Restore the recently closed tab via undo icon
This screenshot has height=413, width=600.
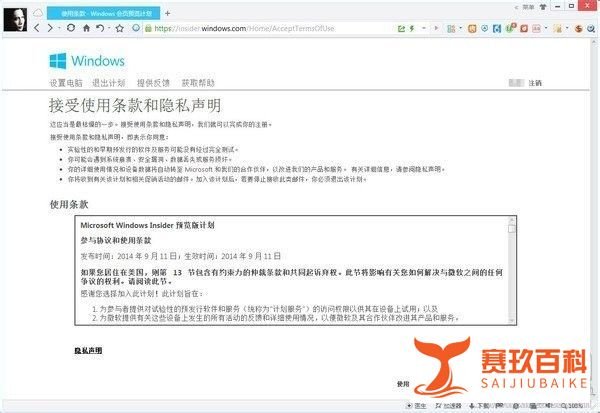point(100,28)
